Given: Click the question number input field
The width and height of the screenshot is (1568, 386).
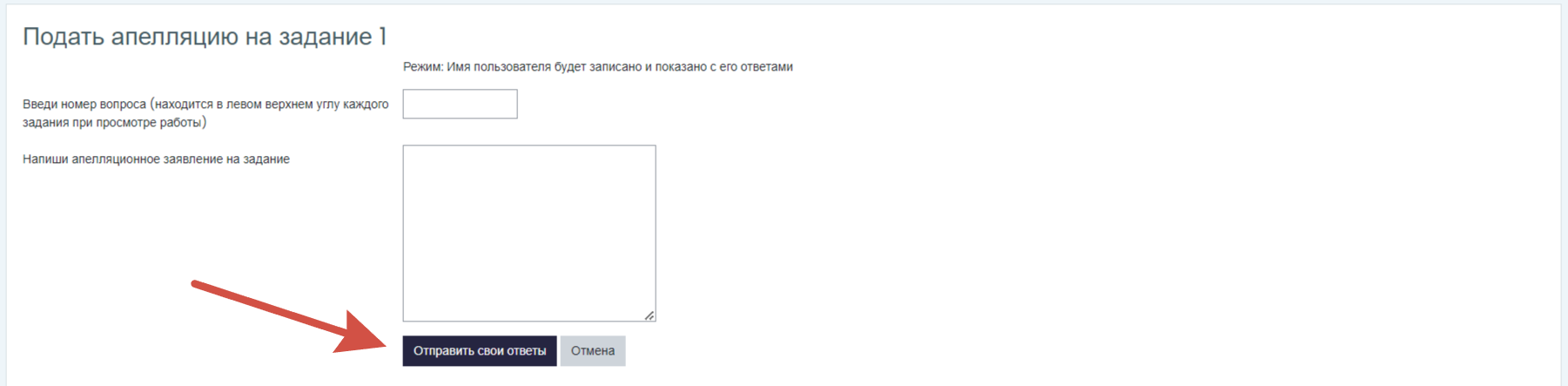Looking at the screenshot, I should click(x=460, y=104).
